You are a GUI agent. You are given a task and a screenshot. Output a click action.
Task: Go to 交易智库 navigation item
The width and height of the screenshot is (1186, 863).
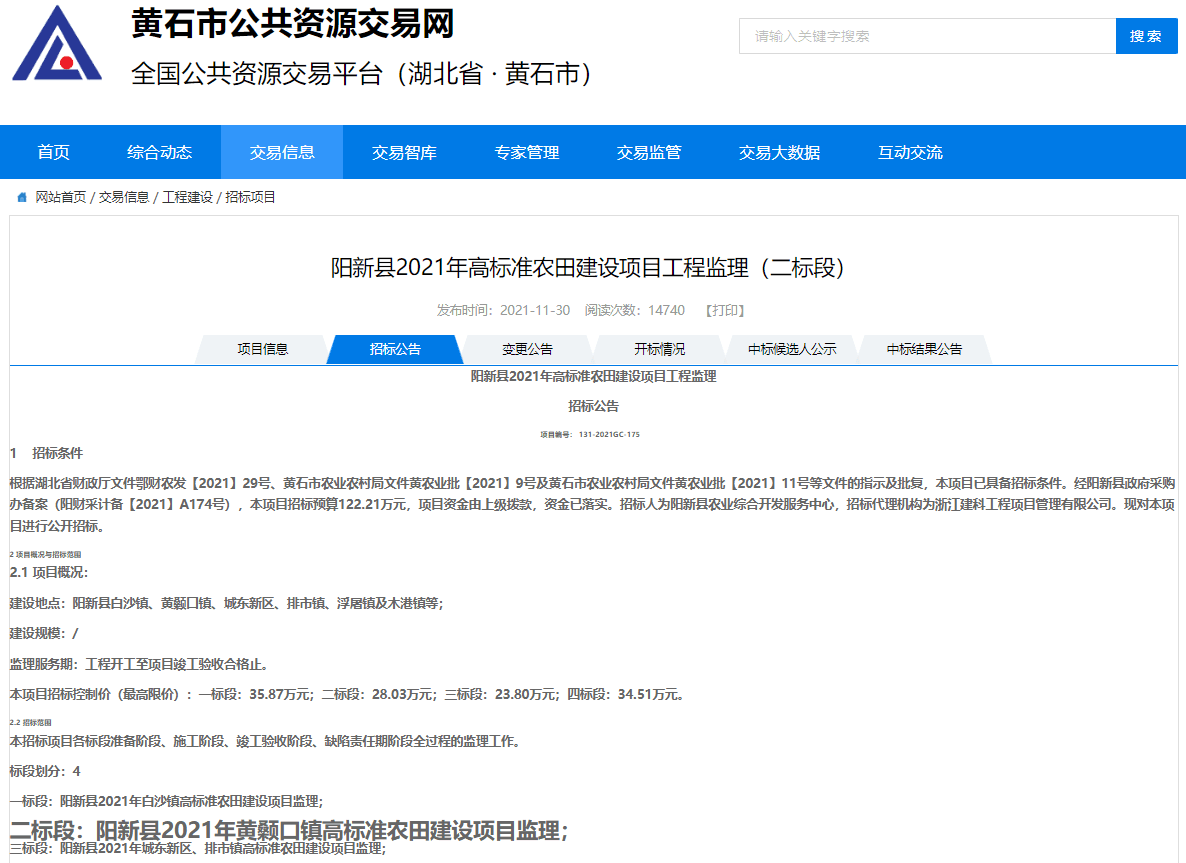coord(404,153)
